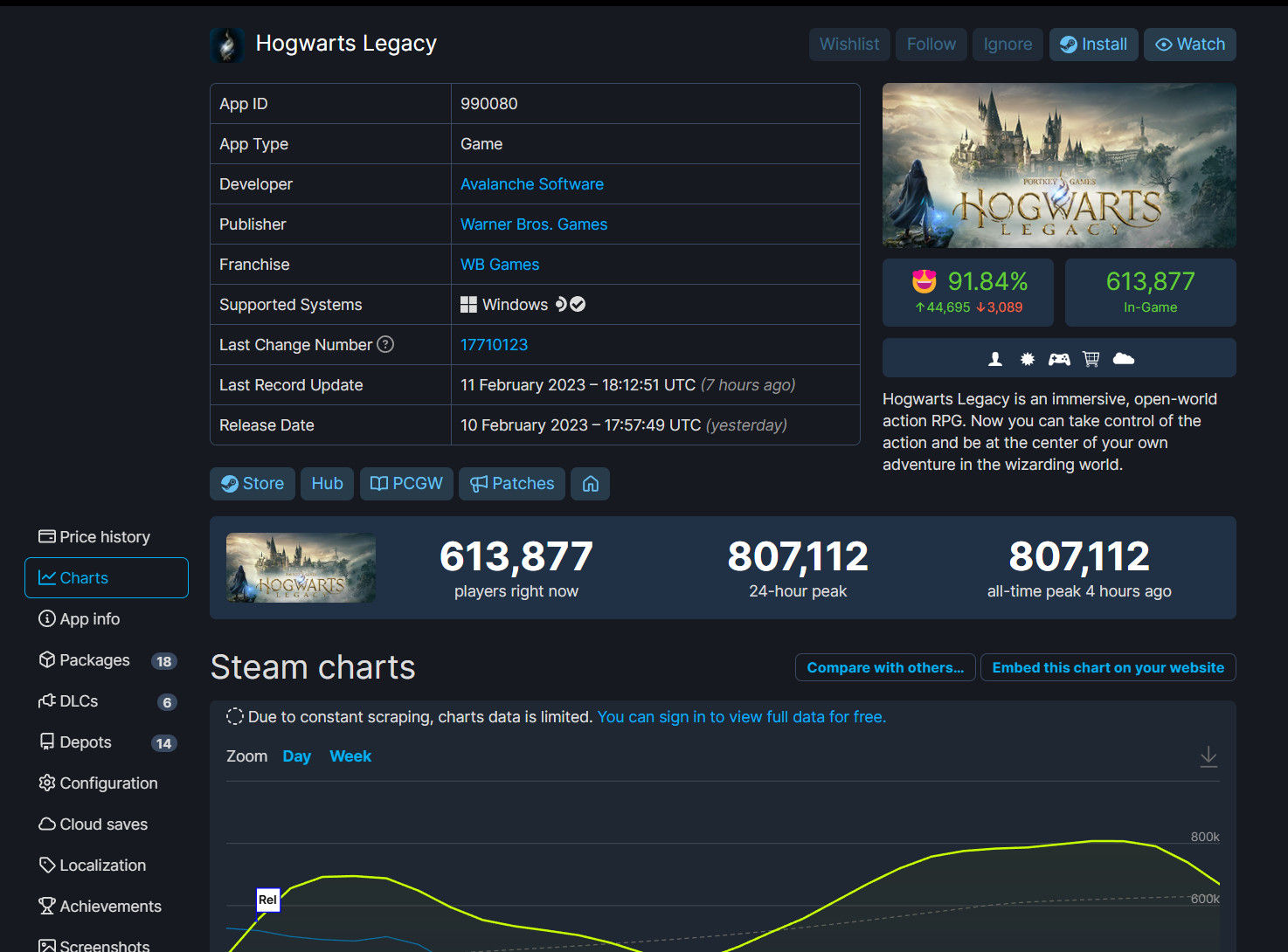This screenshot has height=952, width=1288.
Task: Toggle Follow on this game
Action: (x=931, y=44)
